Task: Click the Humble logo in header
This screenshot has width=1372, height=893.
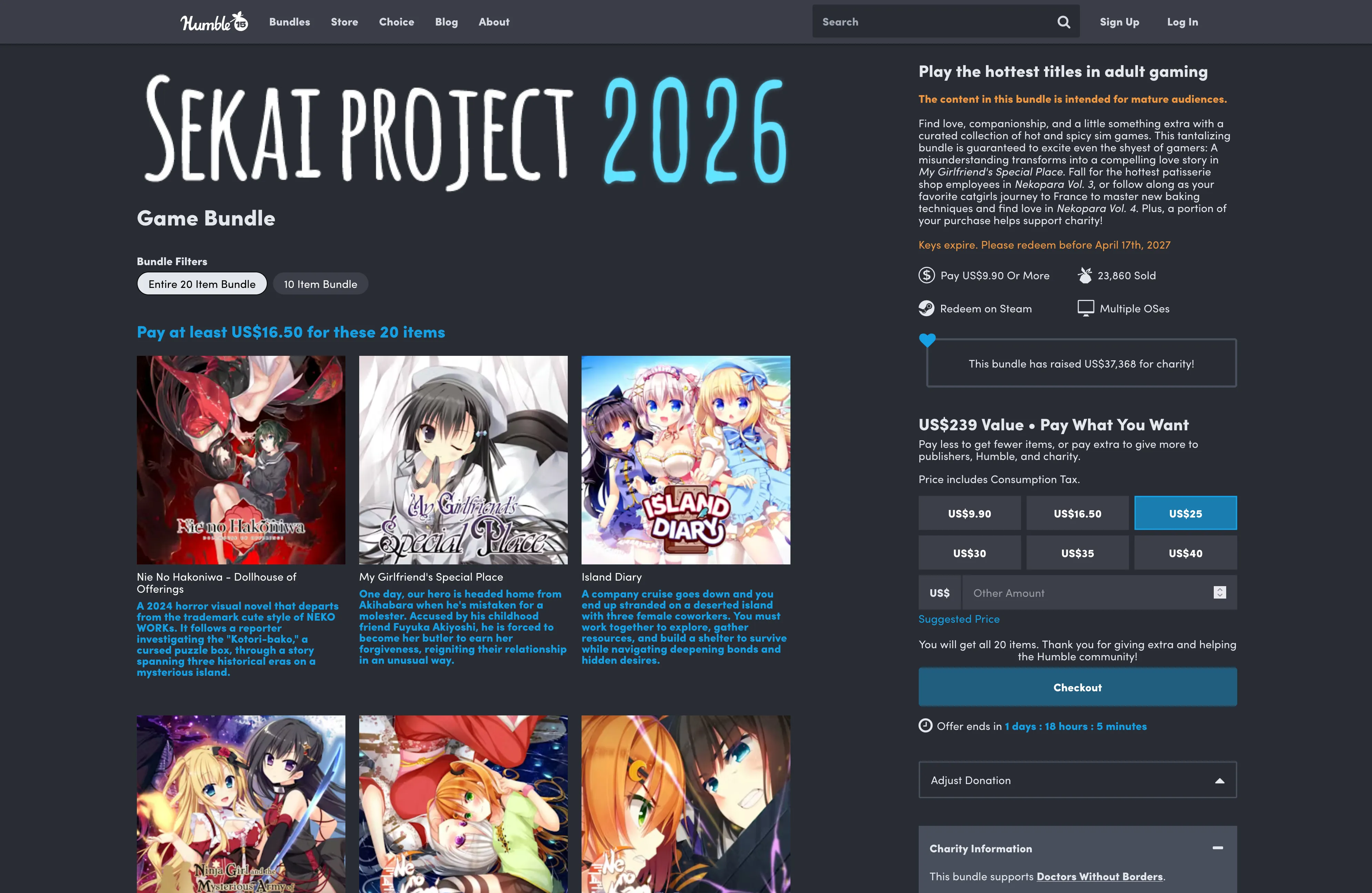Action: point(214,21)
